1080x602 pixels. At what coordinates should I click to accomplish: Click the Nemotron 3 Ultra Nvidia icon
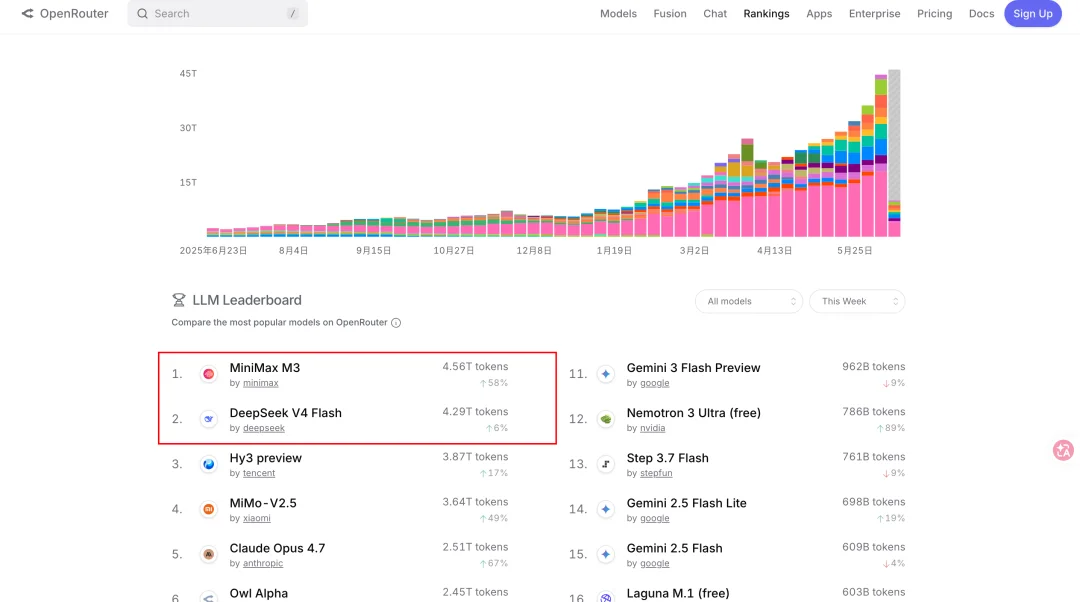coord(605,419)
